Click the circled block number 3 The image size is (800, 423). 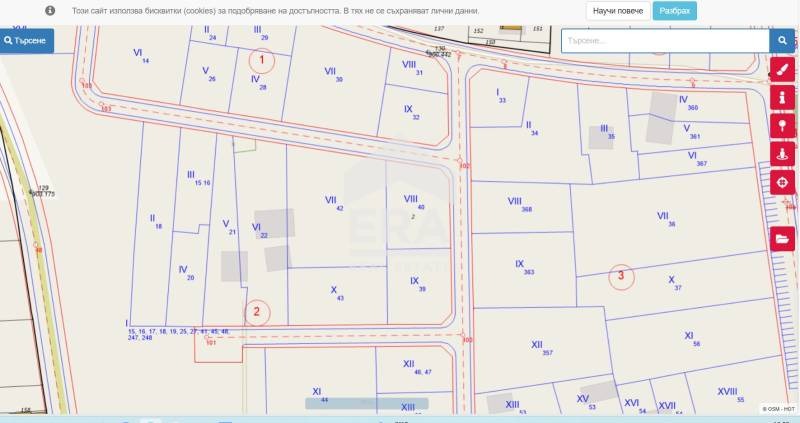pos(621,275)
